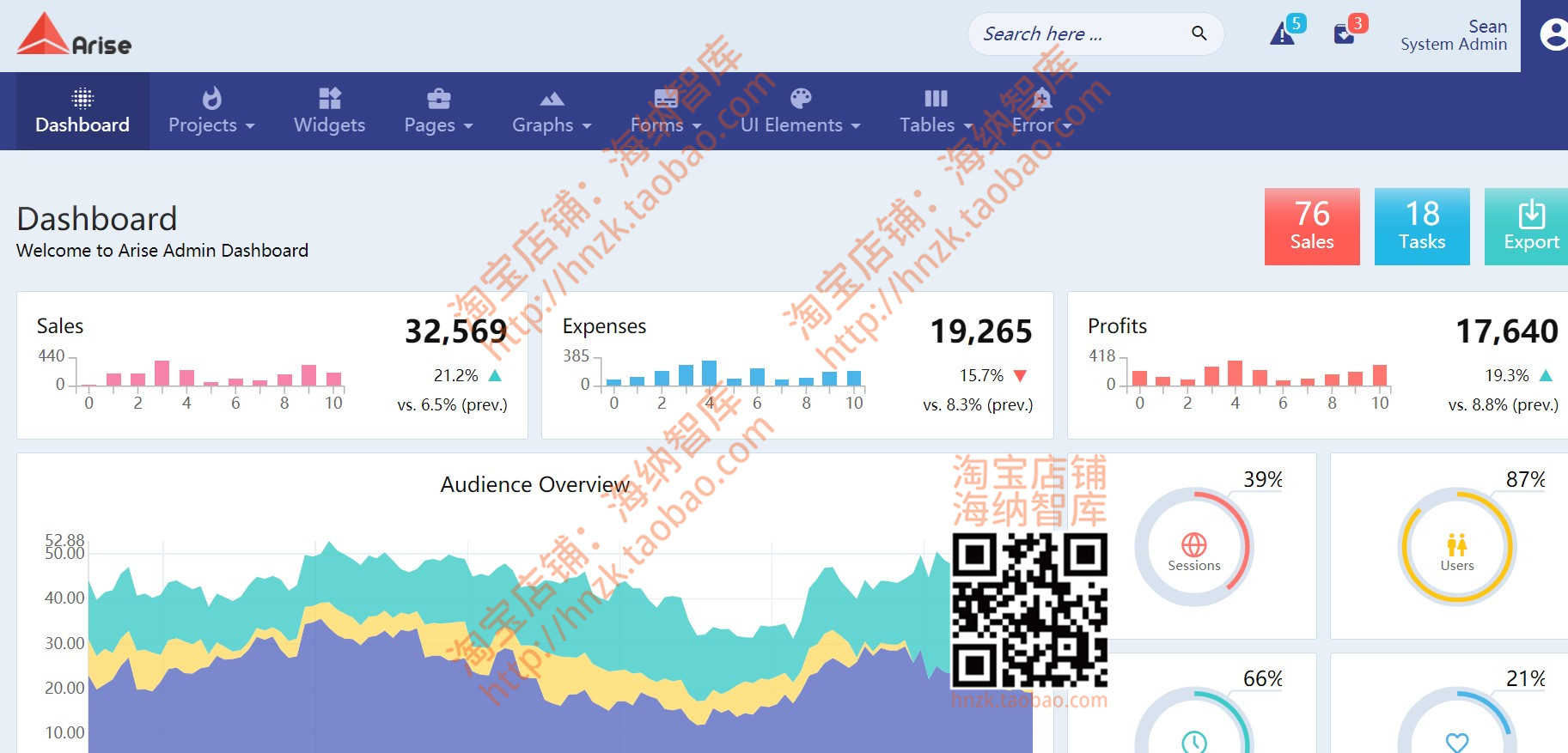Click the Arise logo
The height and width of the screenshot is (753, 1568).
click(75, 35)
